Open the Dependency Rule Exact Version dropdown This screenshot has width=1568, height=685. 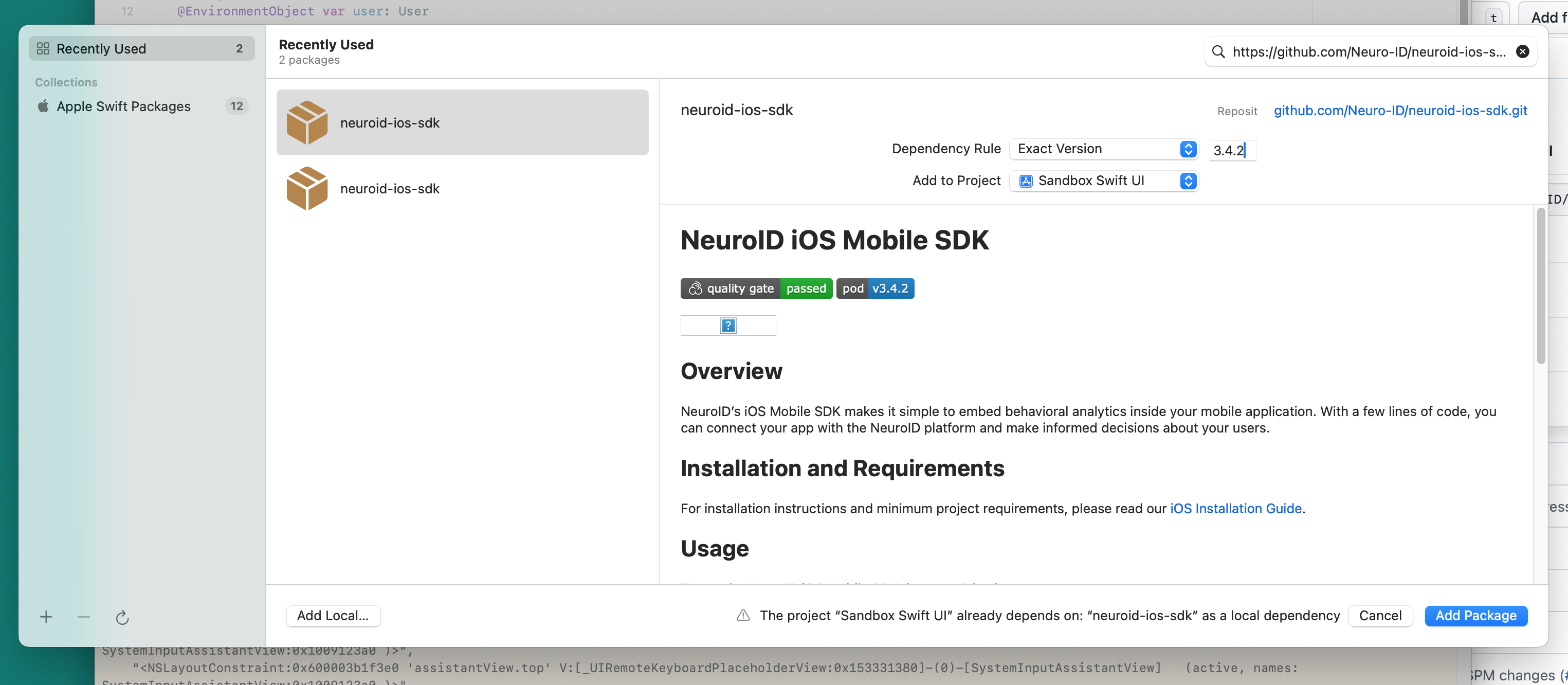1104,149
